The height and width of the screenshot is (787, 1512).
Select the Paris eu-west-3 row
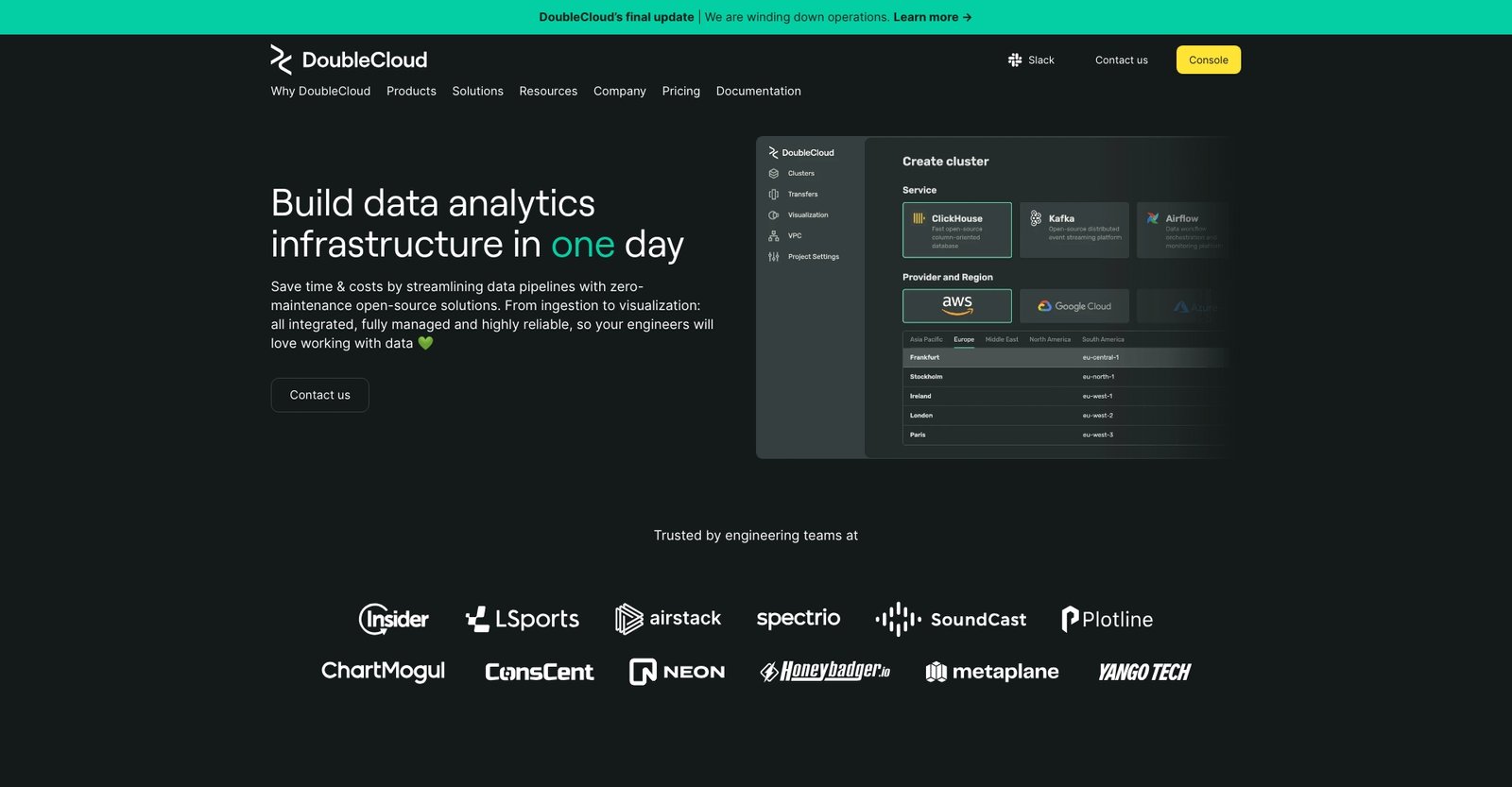click(1066, 435)
